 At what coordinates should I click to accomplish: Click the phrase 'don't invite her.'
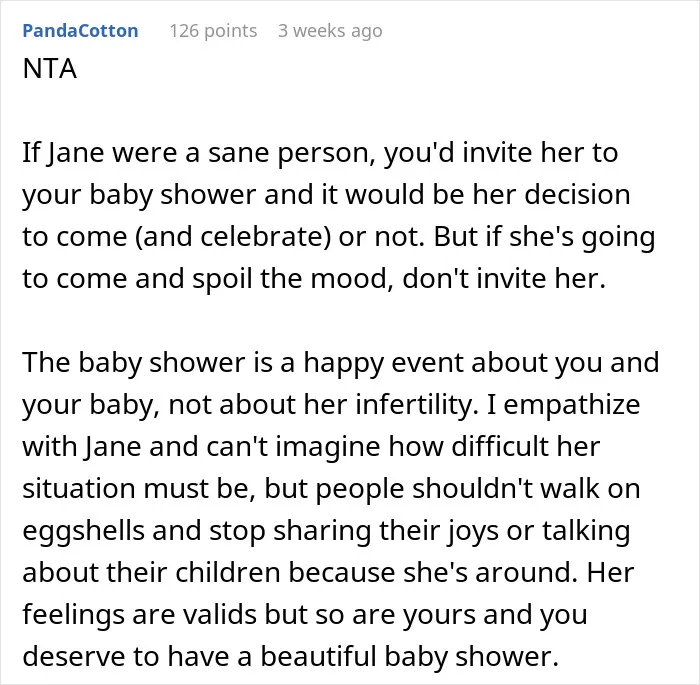(504, 279)
